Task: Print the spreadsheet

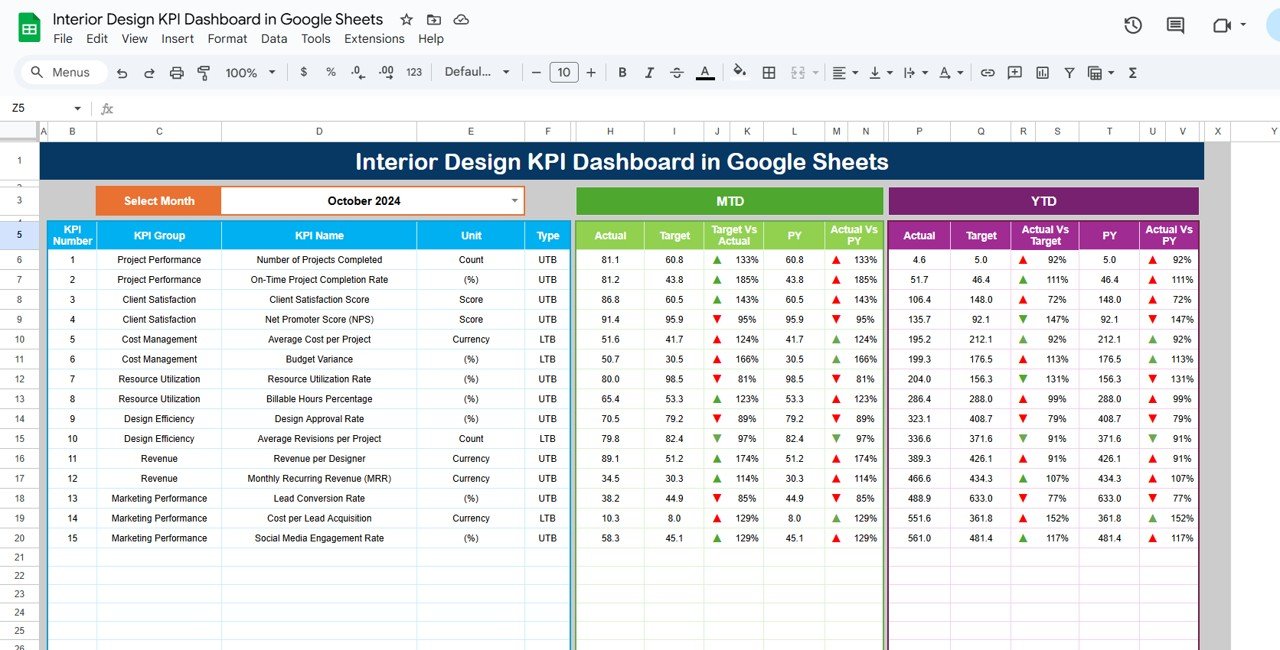Action: coord(177,73)
